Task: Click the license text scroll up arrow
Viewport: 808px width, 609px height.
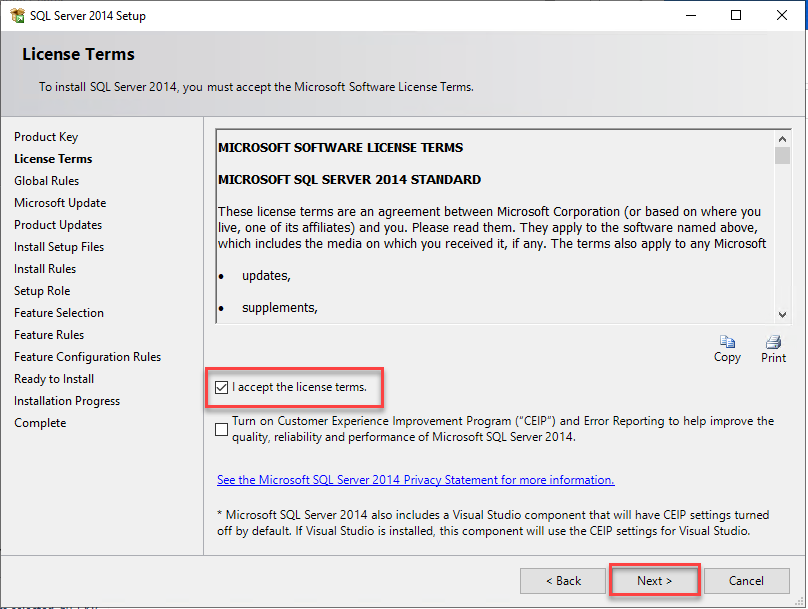Action: [x=782, y=139]
